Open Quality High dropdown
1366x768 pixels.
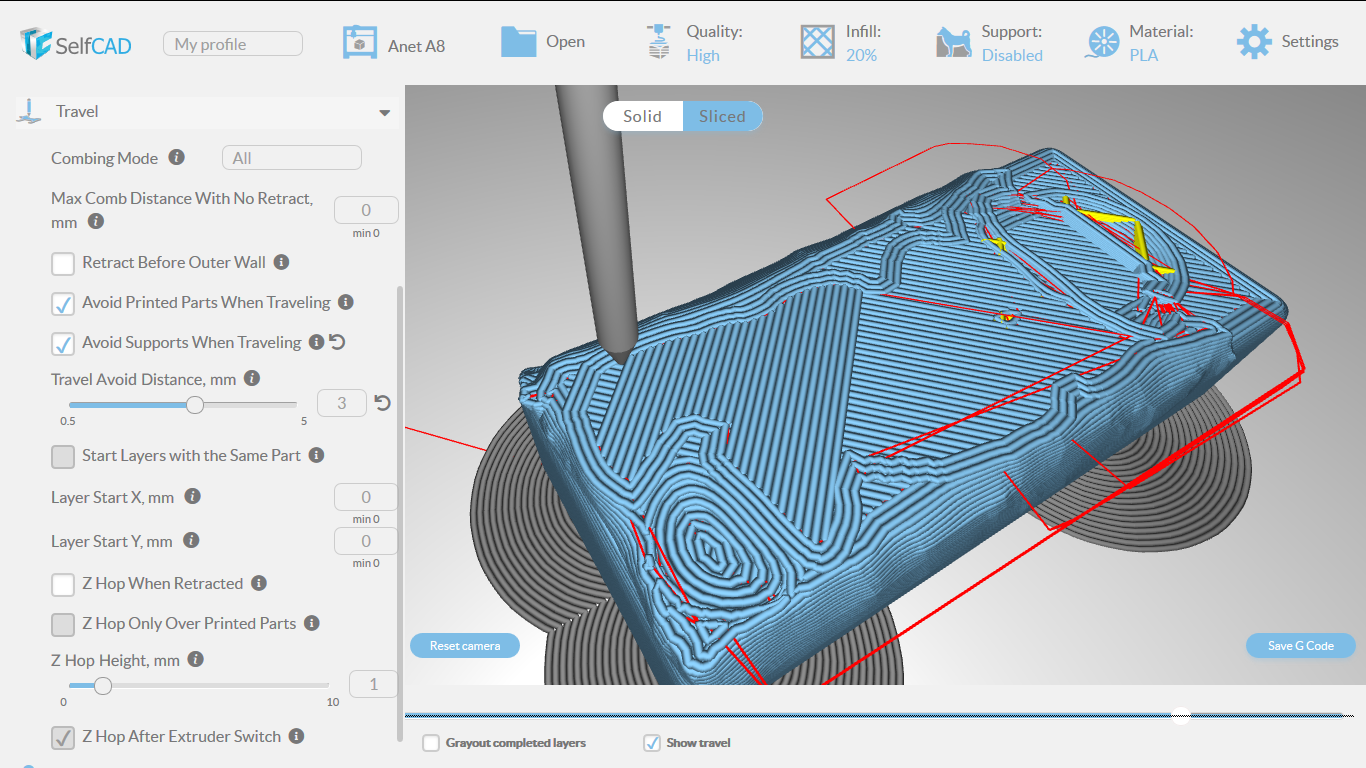703,55
